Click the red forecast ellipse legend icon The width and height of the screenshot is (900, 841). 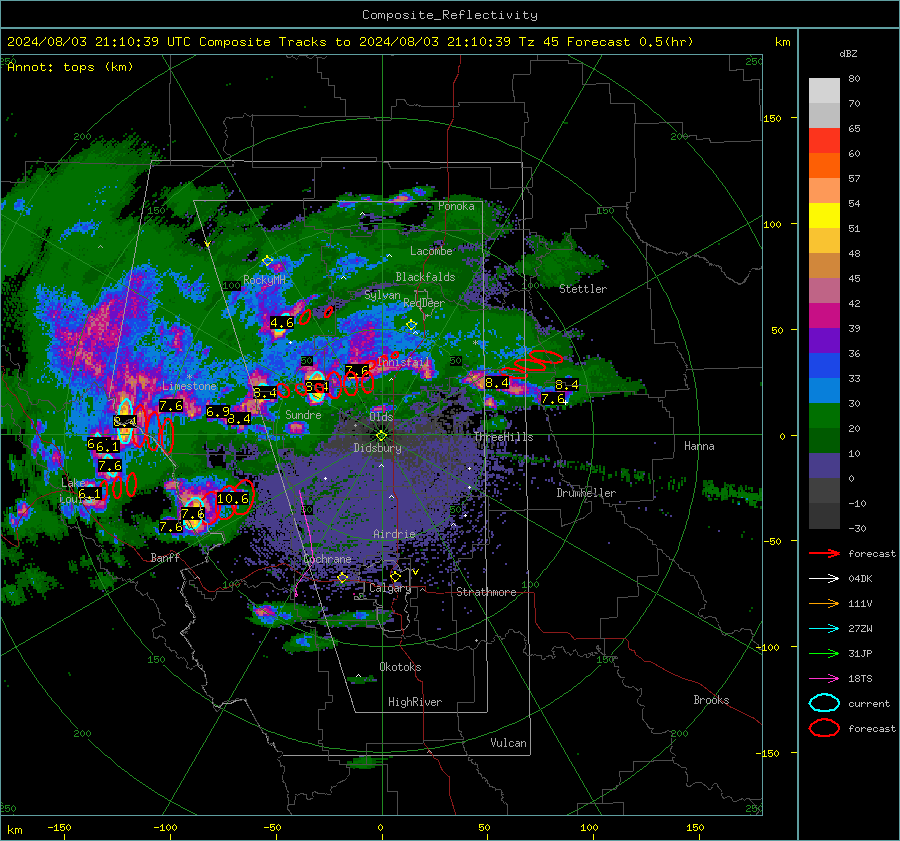pos(824,728)
